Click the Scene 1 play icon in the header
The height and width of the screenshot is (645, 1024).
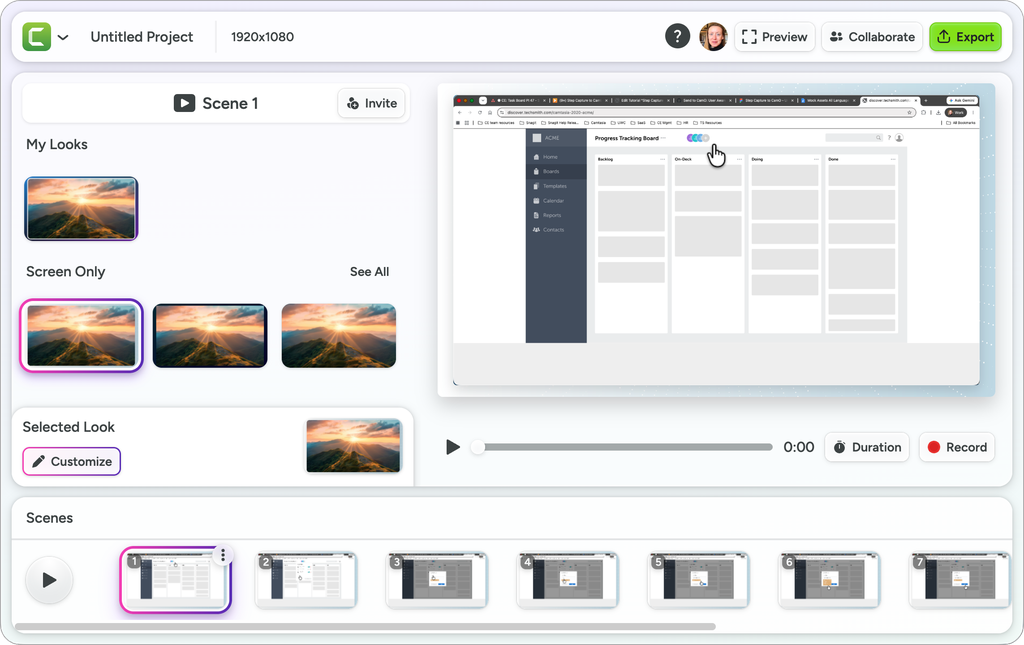(184, 103)
